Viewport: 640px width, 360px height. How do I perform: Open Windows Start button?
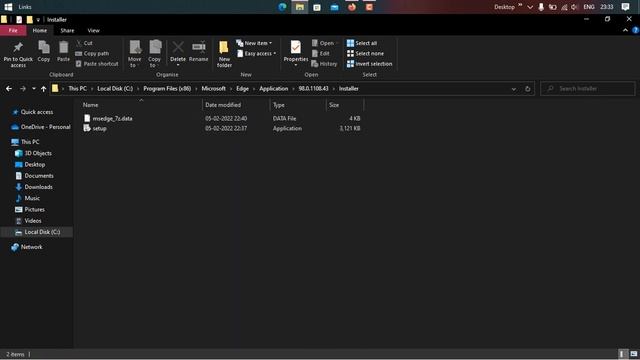(8, 7)
